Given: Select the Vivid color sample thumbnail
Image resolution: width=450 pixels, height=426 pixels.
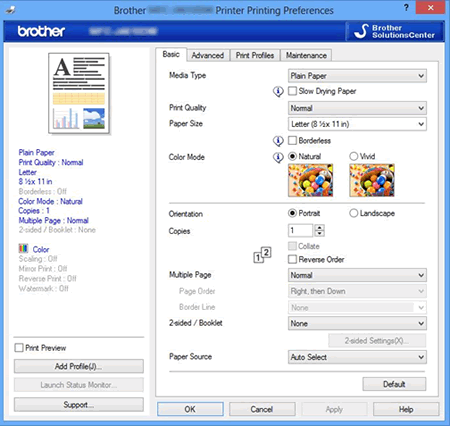Looking at the screenshot, I should point(372,180).
